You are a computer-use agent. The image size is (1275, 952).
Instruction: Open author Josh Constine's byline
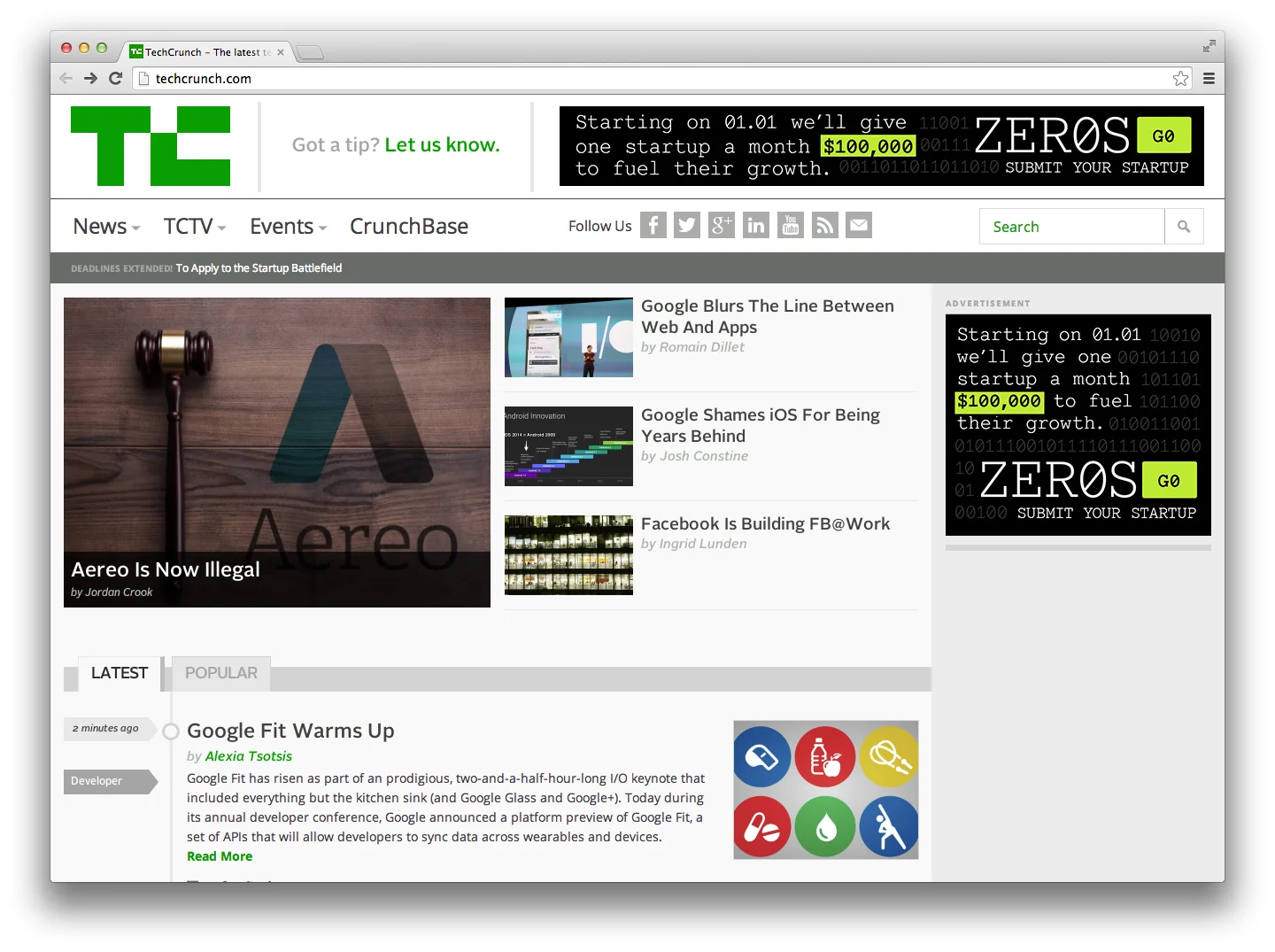click(703, 456)
